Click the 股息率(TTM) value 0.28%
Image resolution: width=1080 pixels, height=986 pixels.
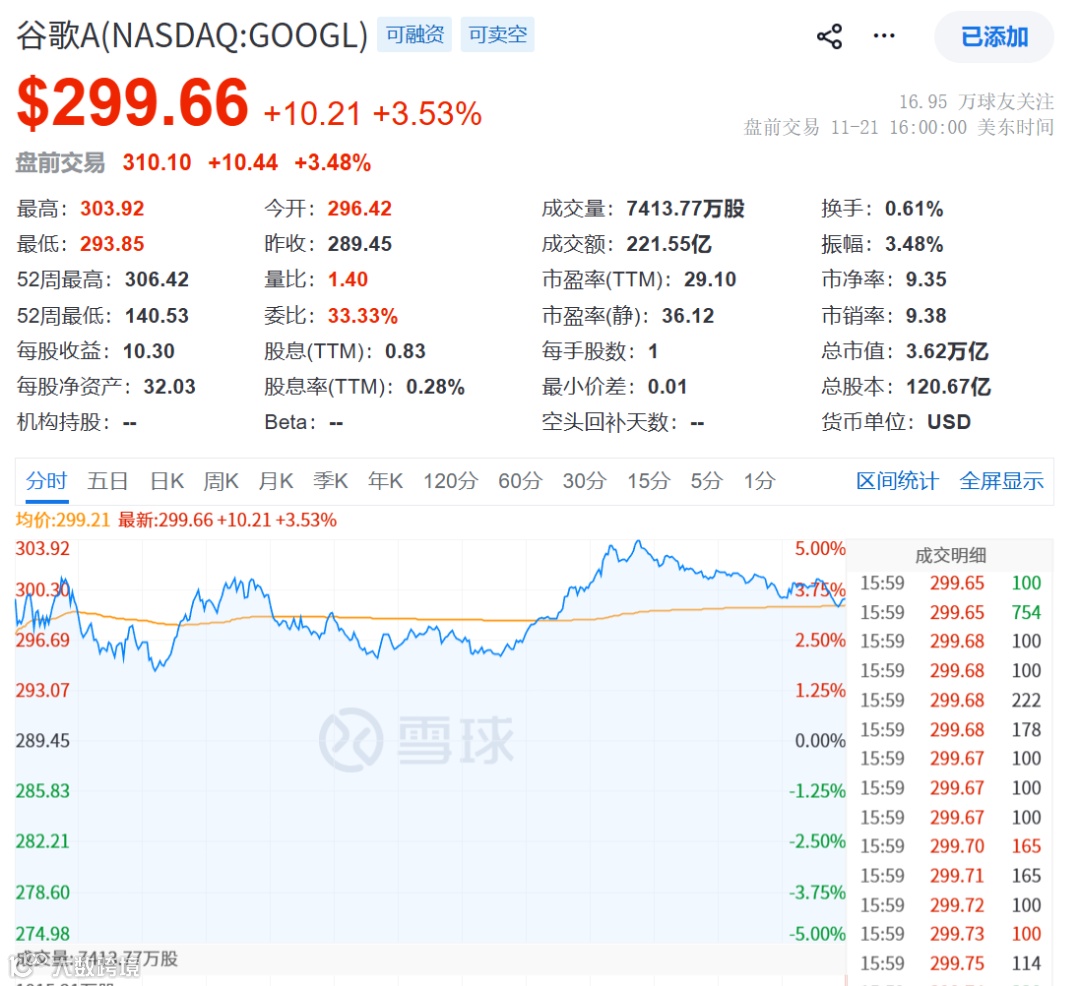tap(435, 386)
